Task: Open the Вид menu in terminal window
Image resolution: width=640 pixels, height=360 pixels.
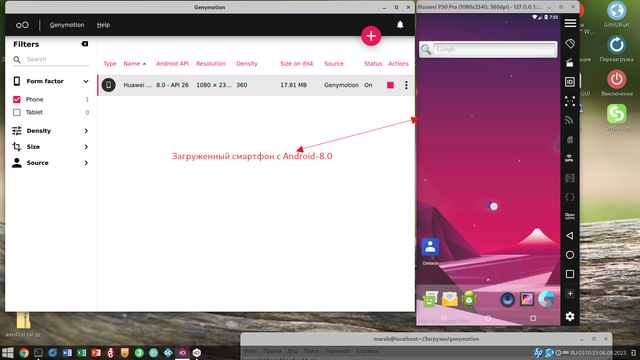Action: point(292,351)
